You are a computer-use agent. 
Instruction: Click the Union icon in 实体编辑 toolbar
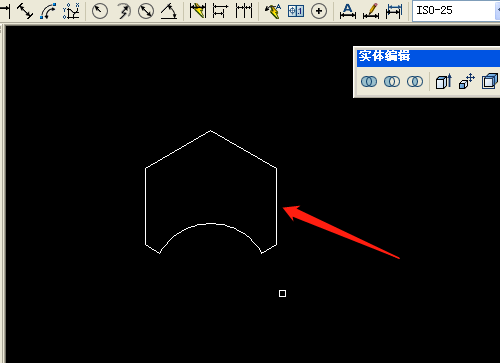pyautogui.click(x=369, y=81)
